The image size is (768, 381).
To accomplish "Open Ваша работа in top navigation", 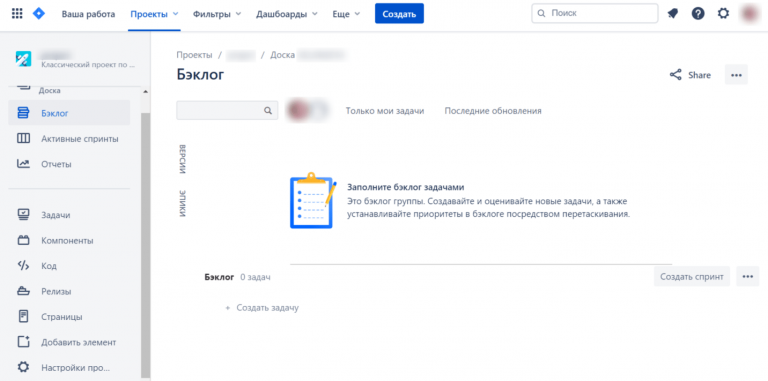I will (x=88, y=14).
